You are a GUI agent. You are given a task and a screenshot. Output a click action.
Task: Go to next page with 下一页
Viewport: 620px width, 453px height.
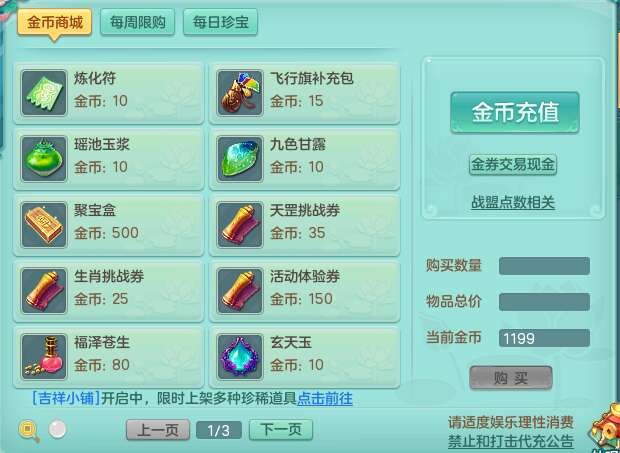coord(281,430)
